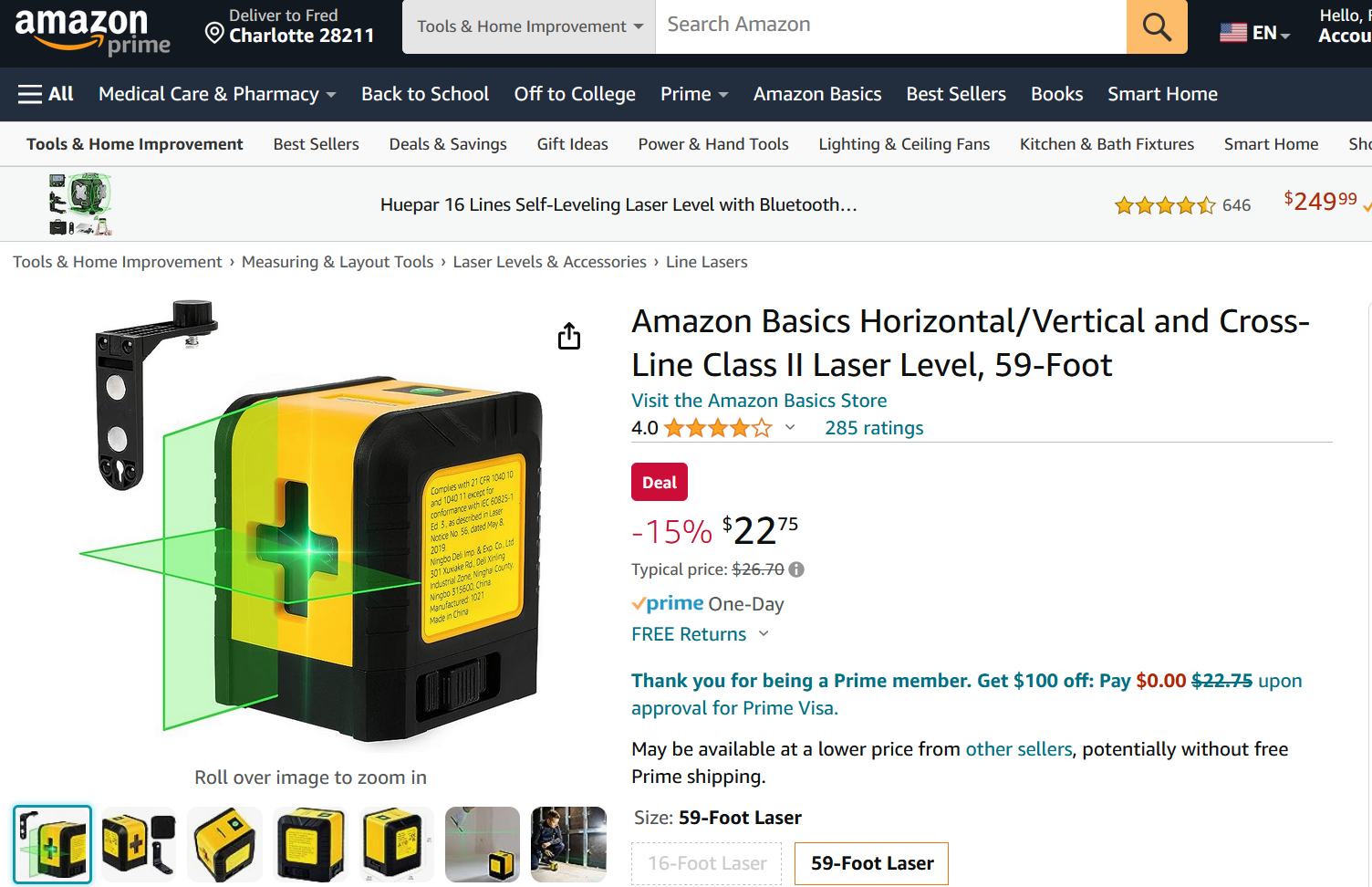Click the delivery location pin for Charlotte 28211
Image resolution: width=1372 pixels, height=887 pixels.
214,34
